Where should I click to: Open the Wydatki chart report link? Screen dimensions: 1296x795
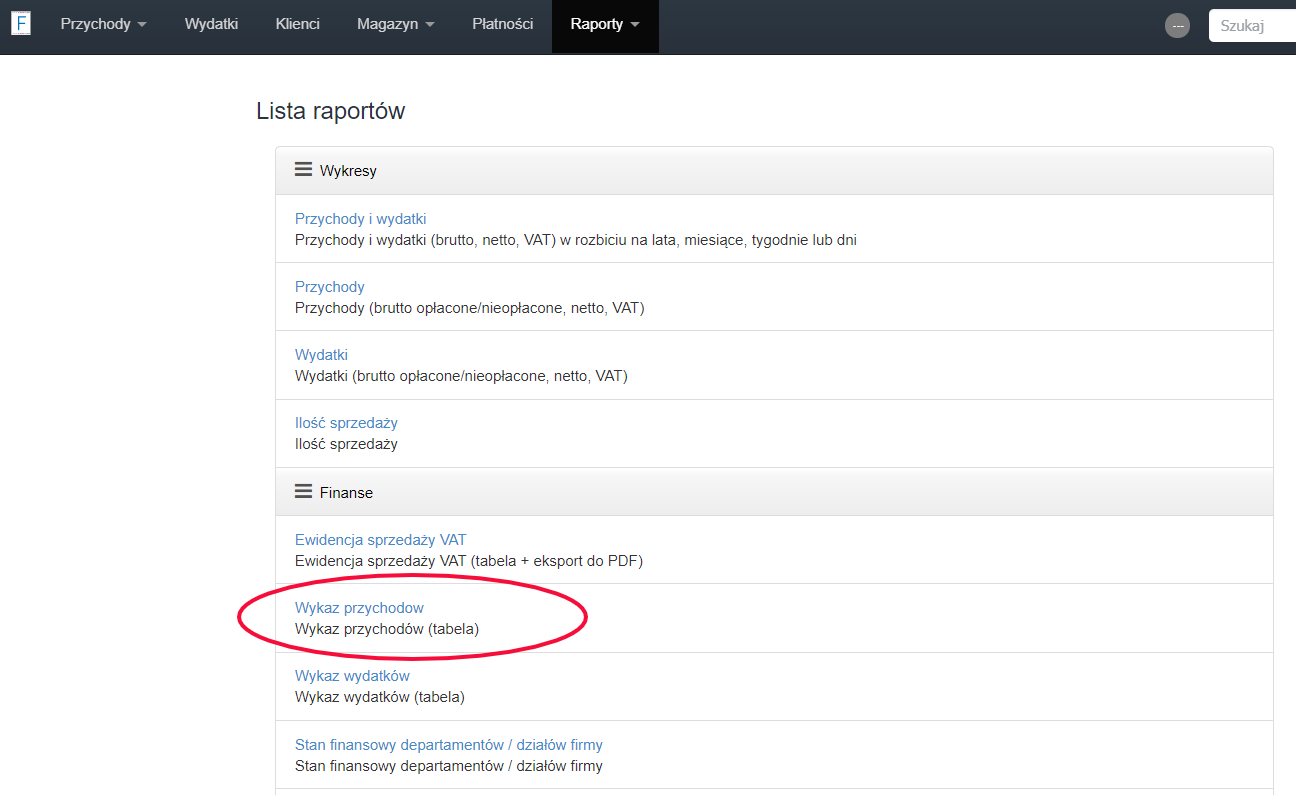click(321, 355)
